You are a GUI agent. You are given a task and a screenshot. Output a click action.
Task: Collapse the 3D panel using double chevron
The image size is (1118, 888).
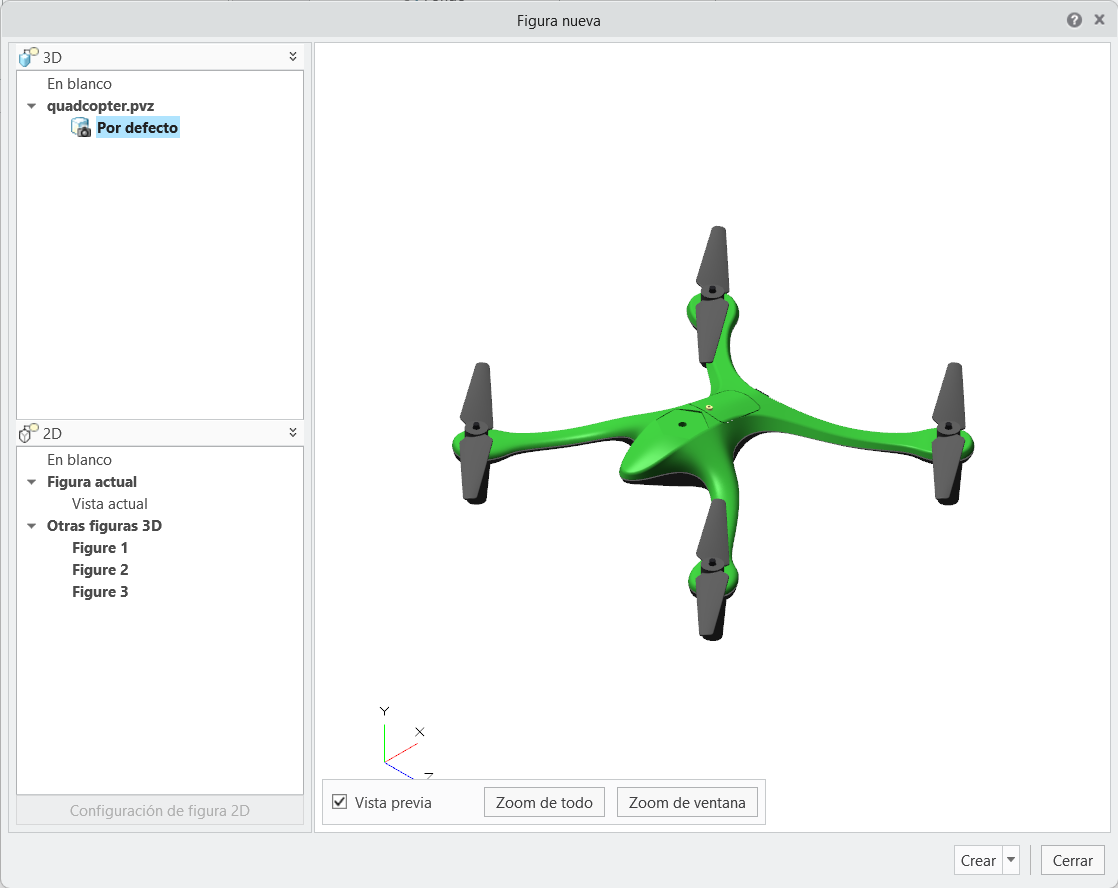[x=293, y=56]
